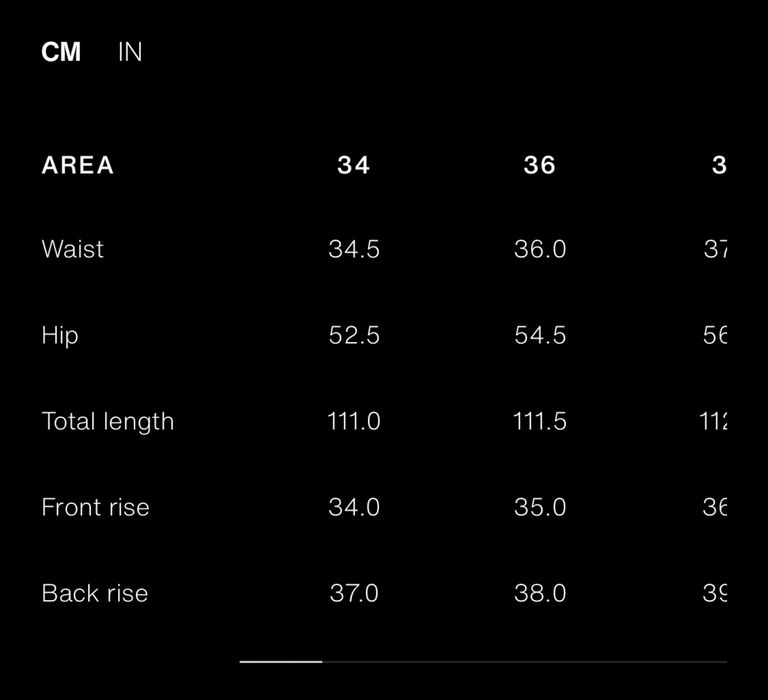Click the Waist row label
The height and width of the screenshot is (700, 768).
(x=73, y=249)
